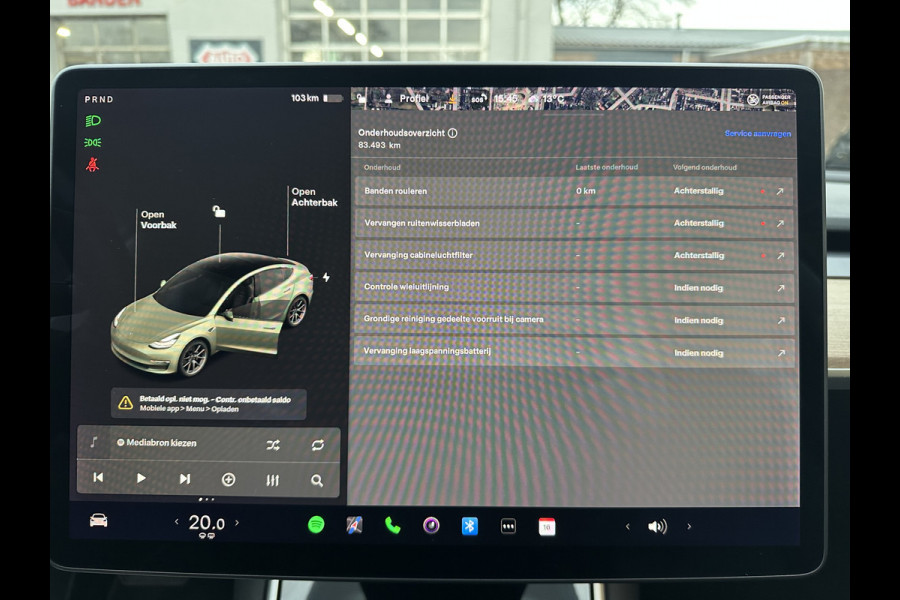Open the calendar icon in the dock
The width and height of the screenshot is (900, 600).
tap(546, 524)
